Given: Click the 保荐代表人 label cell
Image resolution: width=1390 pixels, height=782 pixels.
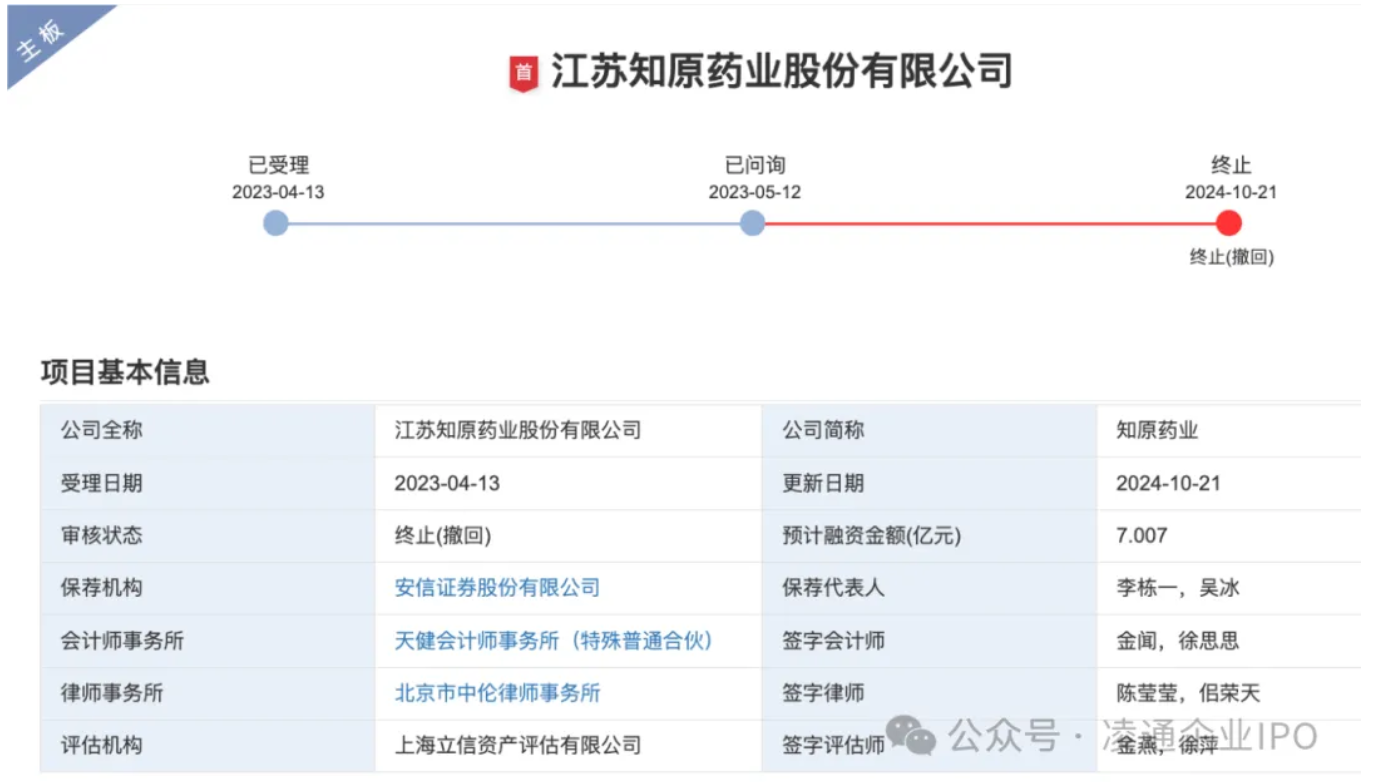Looking at the screenshot, I should point(929,588).
